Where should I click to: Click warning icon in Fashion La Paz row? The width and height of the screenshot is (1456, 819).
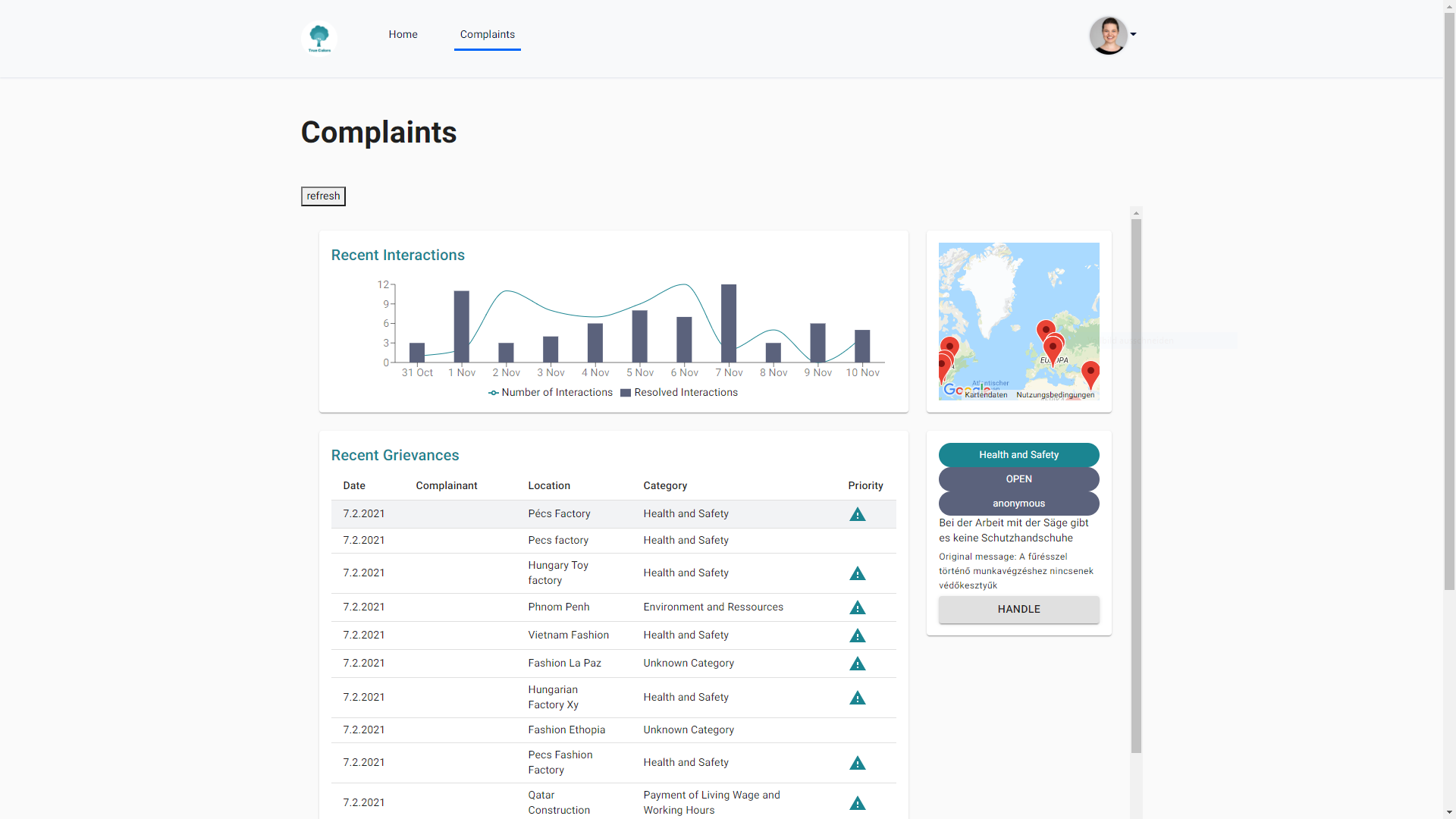tap(857, 664)
